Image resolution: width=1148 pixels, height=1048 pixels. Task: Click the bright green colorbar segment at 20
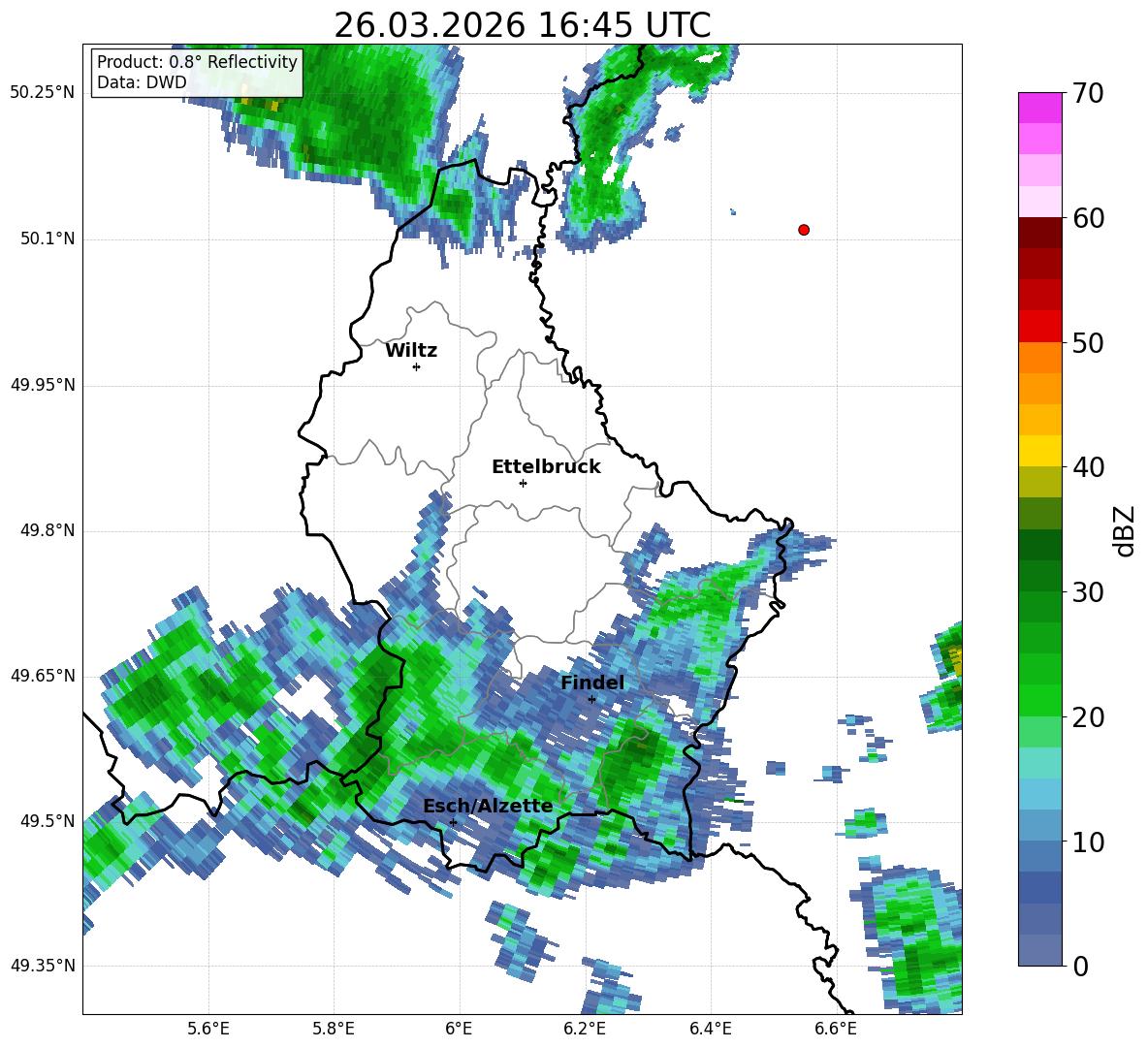click(1039, 700)
